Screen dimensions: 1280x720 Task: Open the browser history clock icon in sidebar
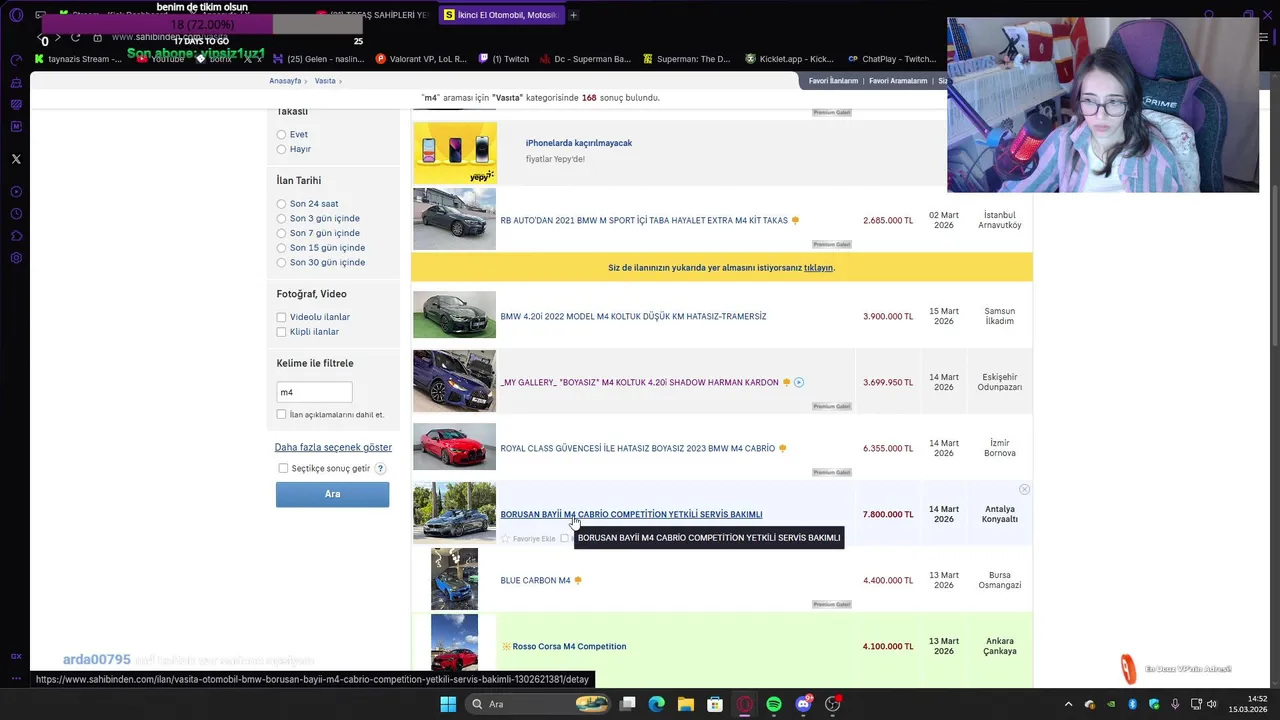[x=16, y=214]
